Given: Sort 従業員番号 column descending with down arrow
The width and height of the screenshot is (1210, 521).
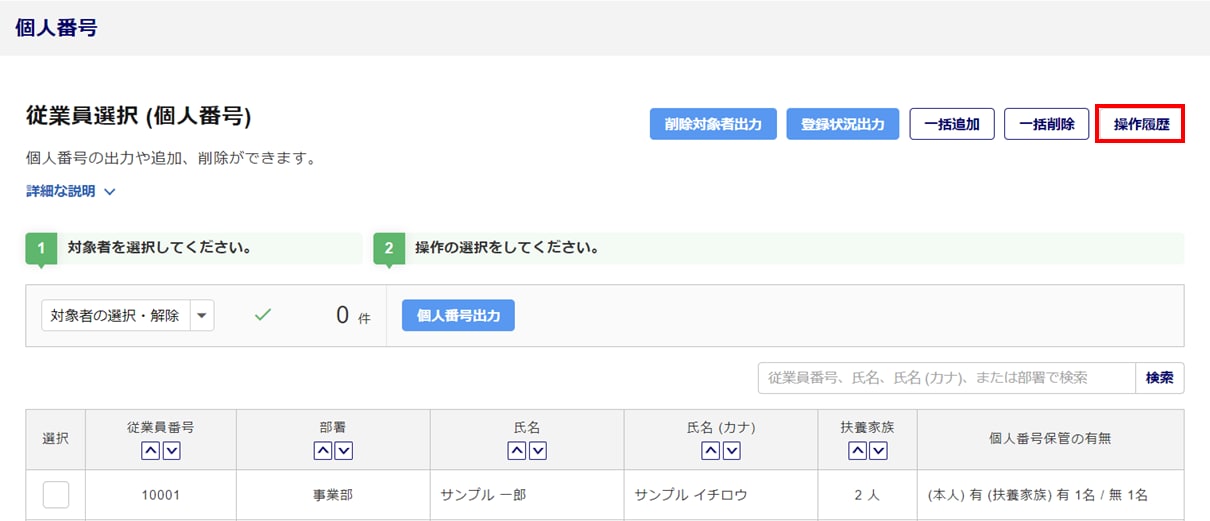Looking at the screenshot, I should pos(171,451).
